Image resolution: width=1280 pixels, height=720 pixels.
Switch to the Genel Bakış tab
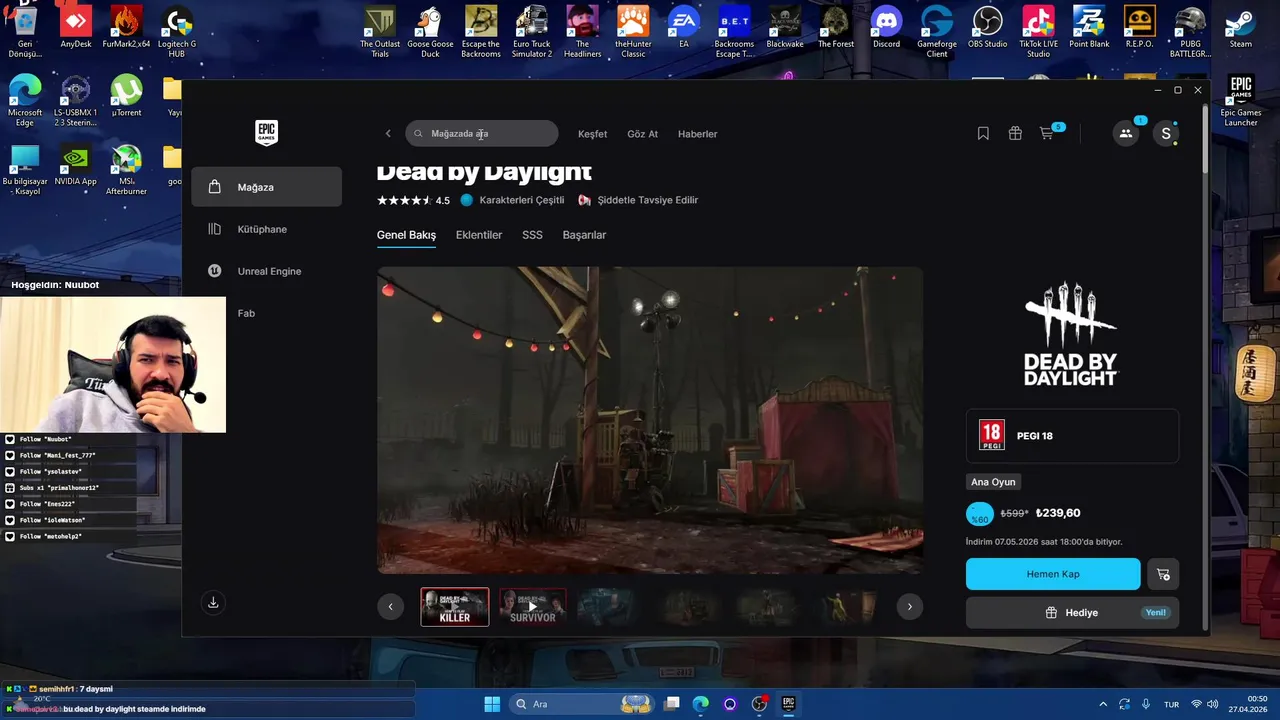point(406,235)
